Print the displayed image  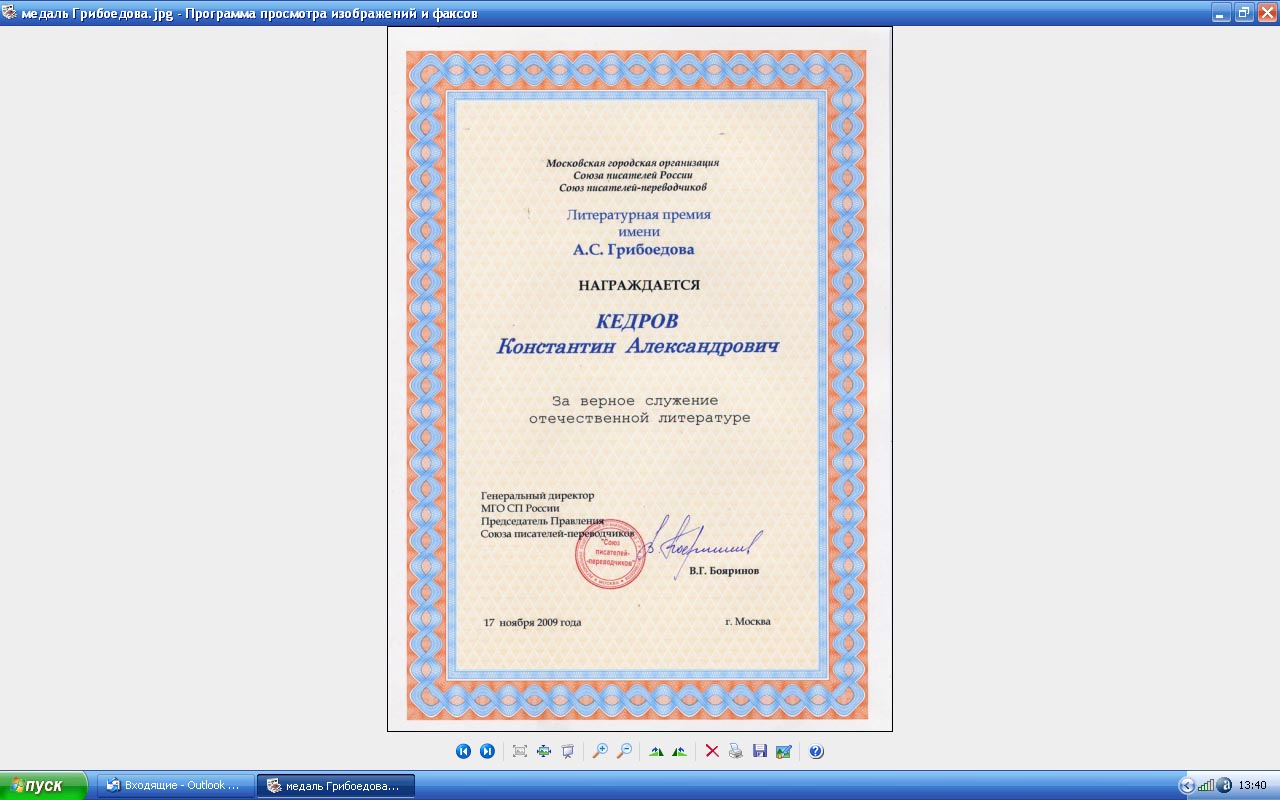click(736, 751)
